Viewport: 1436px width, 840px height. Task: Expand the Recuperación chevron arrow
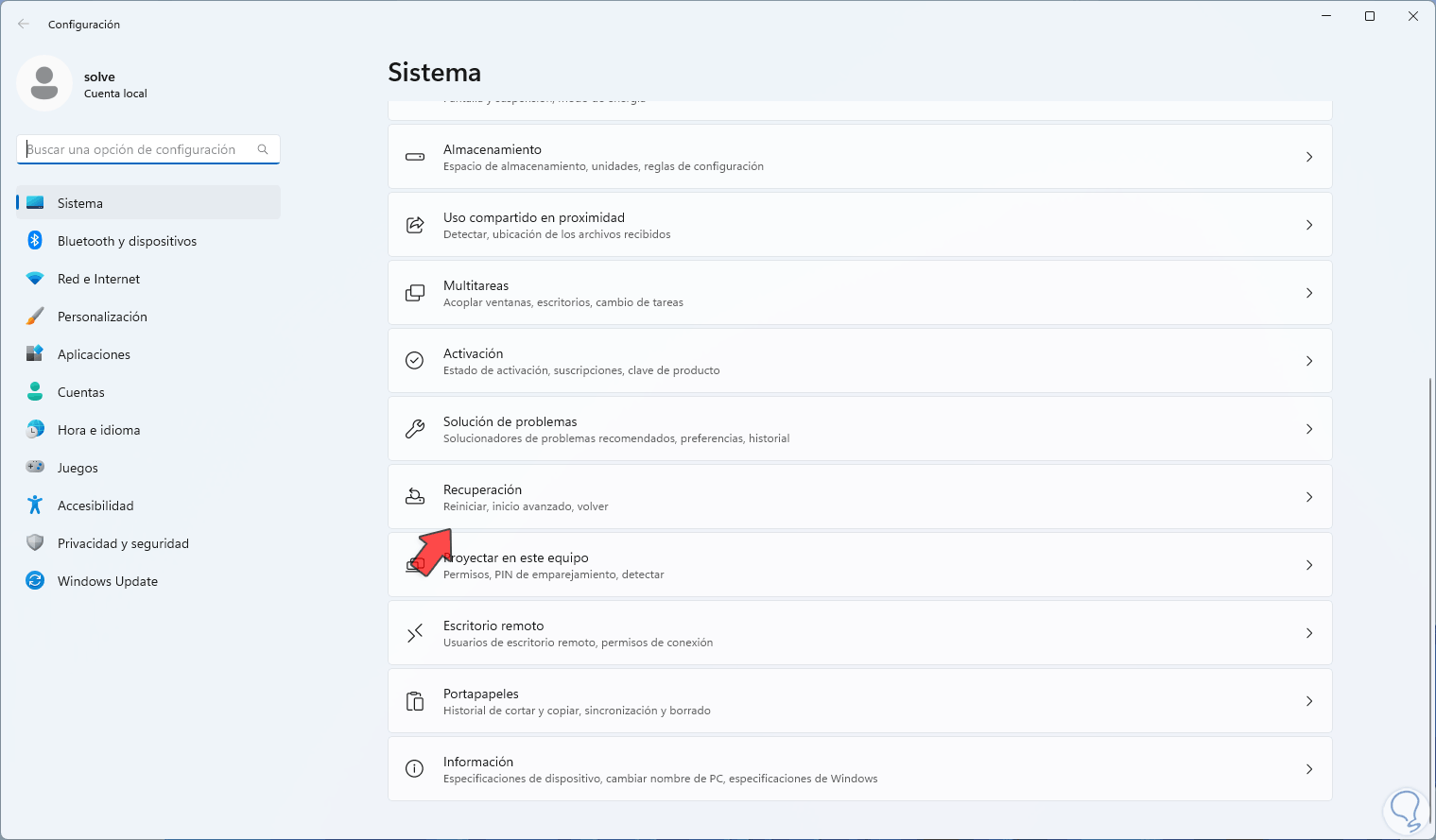point(1309,497)
